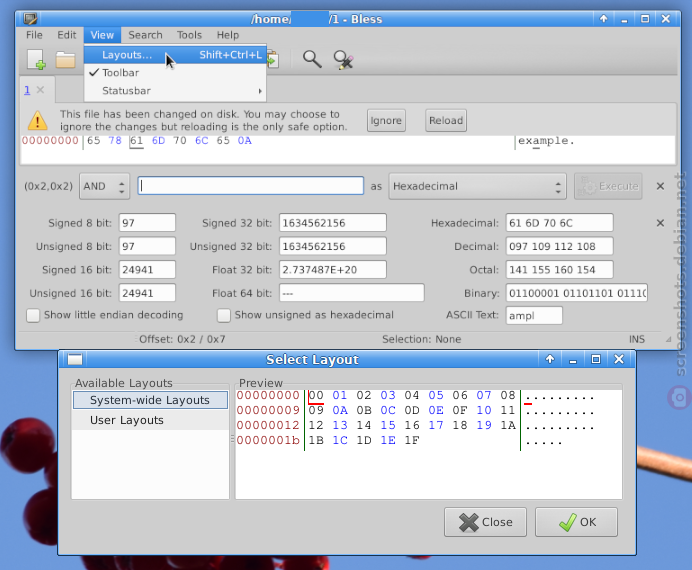Click the Octal value field
692x570 pixels.
click(x=560, y=270)
